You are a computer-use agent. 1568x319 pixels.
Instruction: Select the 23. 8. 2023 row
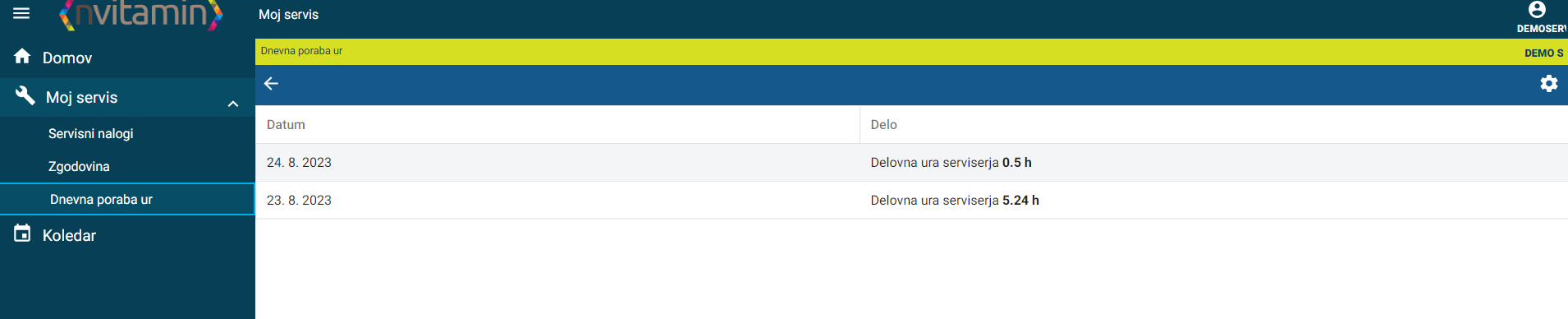(911, 201)
